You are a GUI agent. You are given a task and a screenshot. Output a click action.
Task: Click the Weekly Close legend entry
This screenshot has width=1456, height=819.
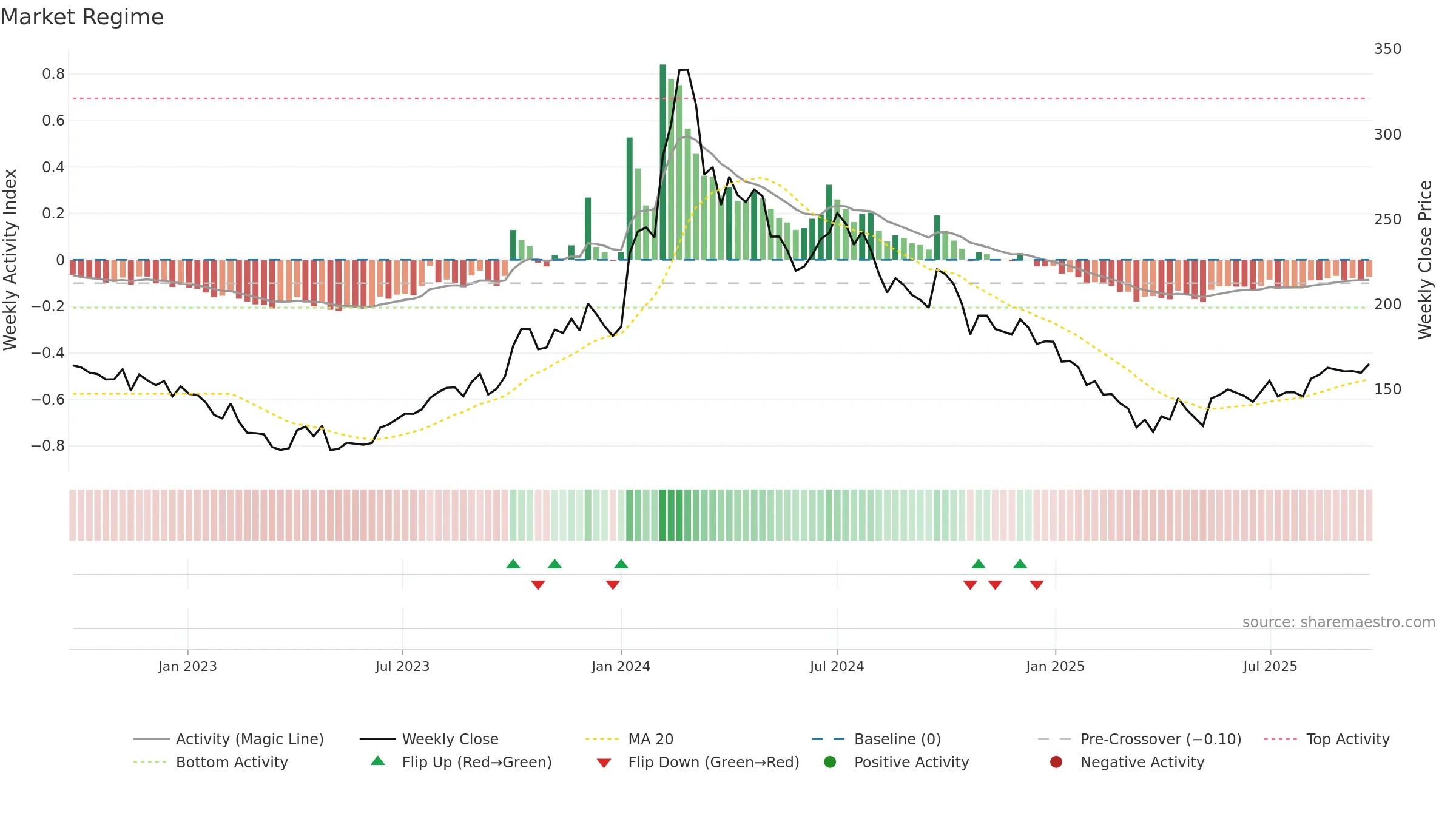tap(429, 739)
